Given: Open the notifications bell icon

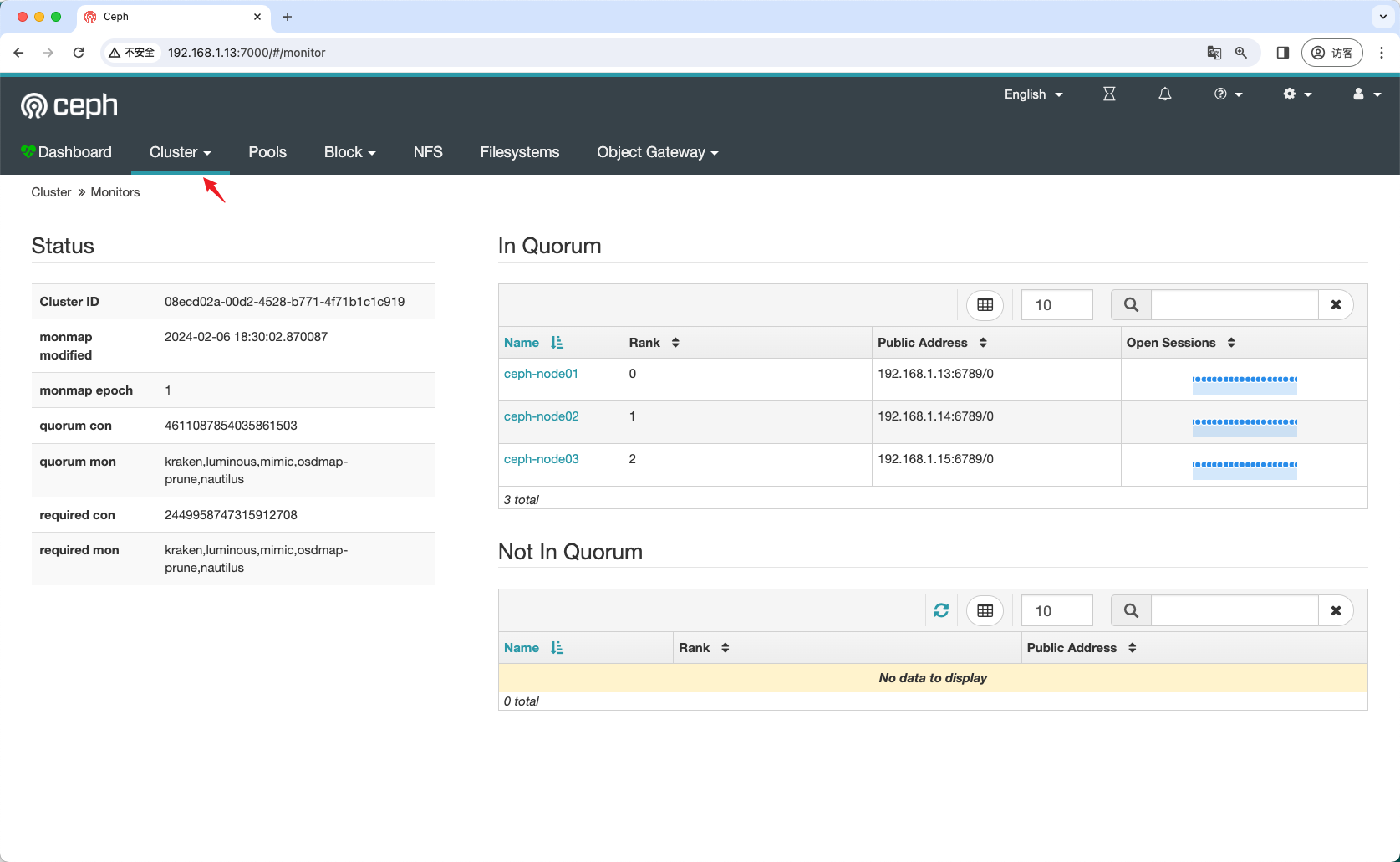Looking at the screenshot, I should tap(1164, 94).
